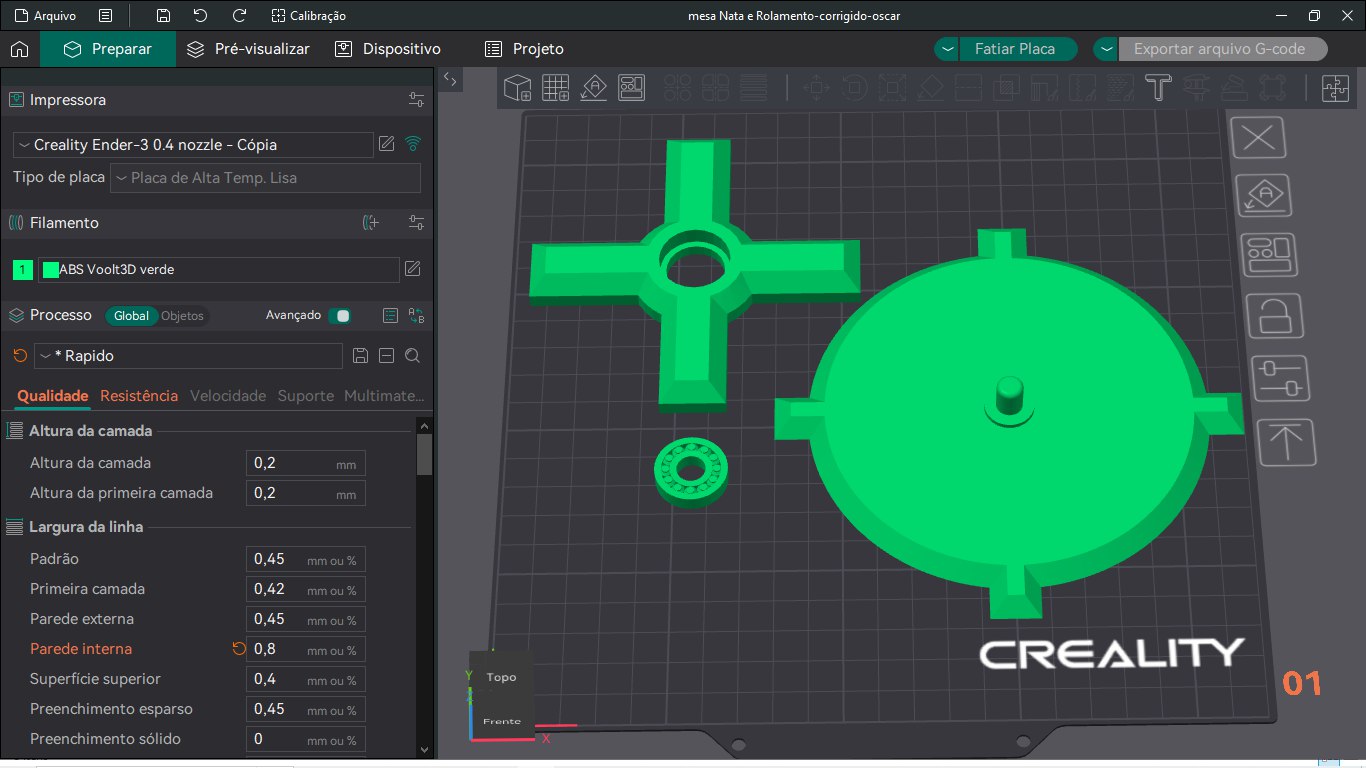The image size is (1366, 768).
Task: Edit the Creality Ender-3 printer preset
Action: click(x=387, y=145)
